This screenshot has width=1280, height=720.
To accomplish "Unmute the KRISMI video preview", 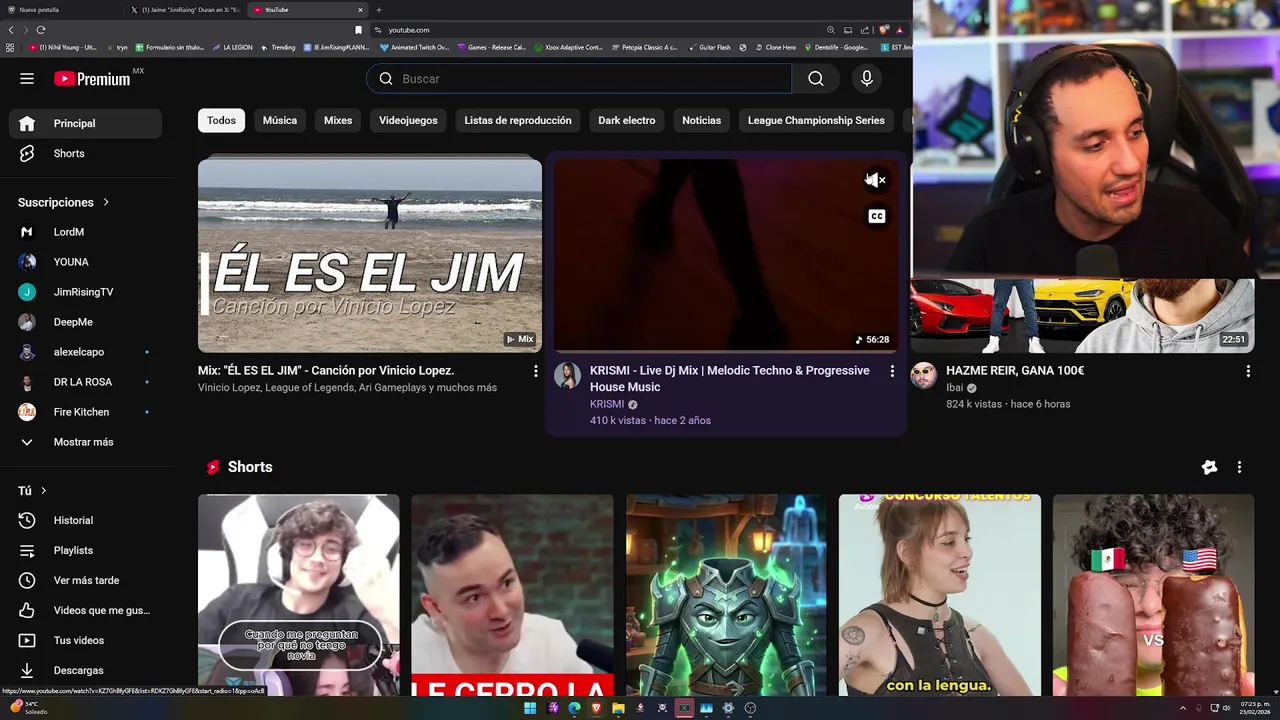I will (x=876, y=180).
